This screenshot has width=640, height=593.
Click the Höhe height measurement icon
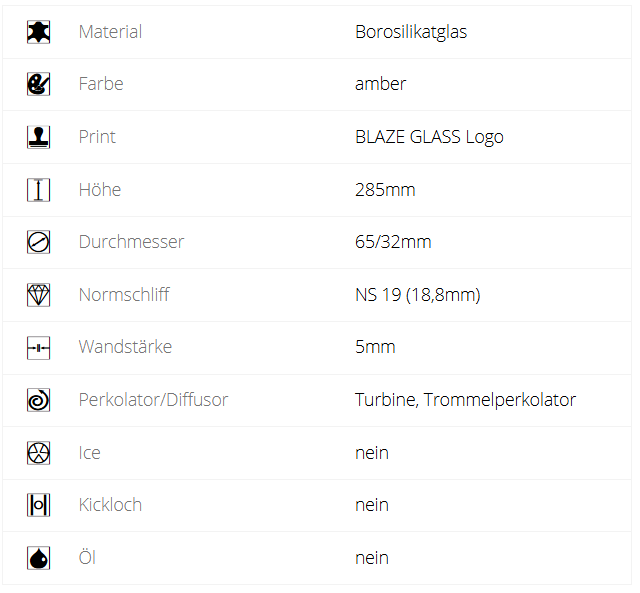[x=38, y=189]
